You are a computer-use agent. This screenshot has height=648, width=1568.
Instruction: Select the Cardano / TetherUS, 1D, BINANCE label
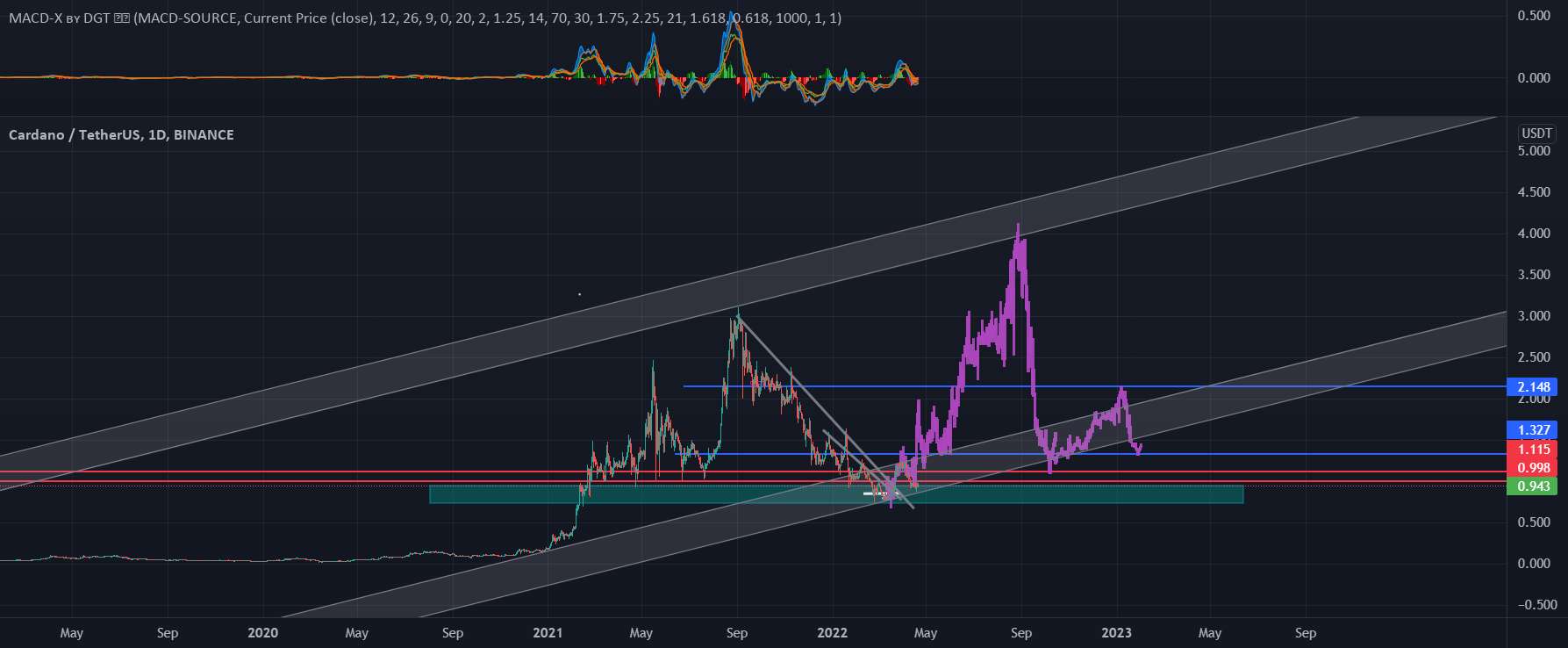pos(121,135)
